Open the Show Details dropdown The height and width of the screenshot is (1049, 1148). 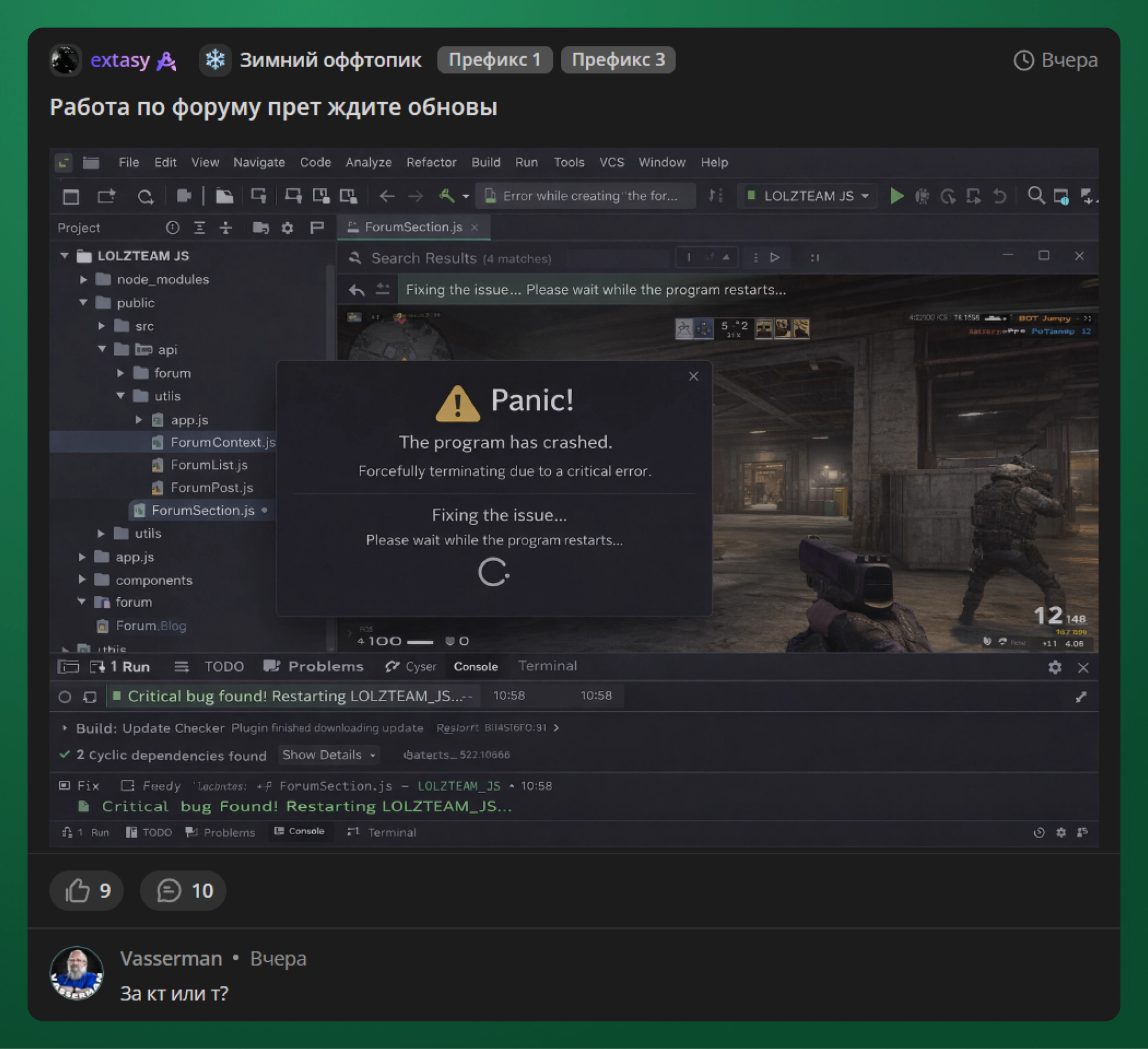tap(329, 754)
